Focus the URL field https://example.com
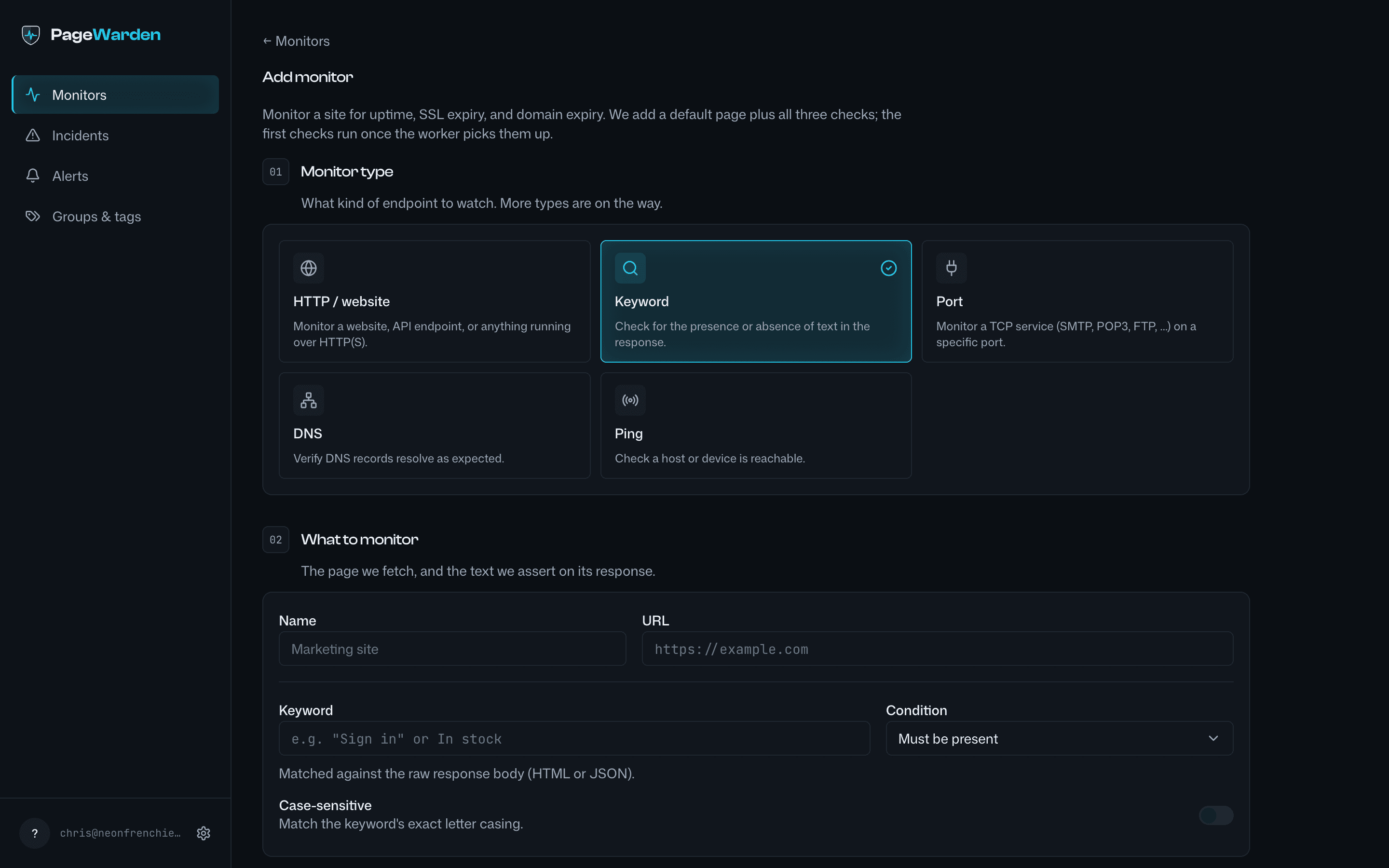The height and width of the screenshot is (868, 1389). 937,649
